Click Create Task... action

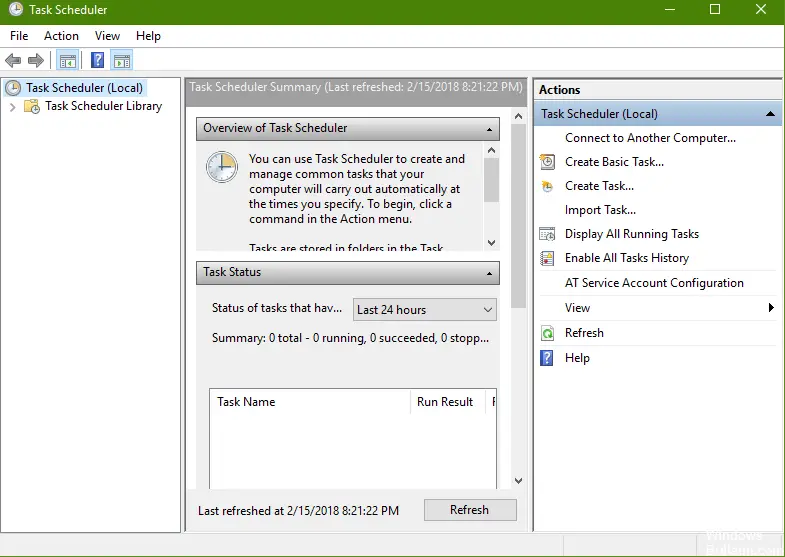(x=599, y=186)
